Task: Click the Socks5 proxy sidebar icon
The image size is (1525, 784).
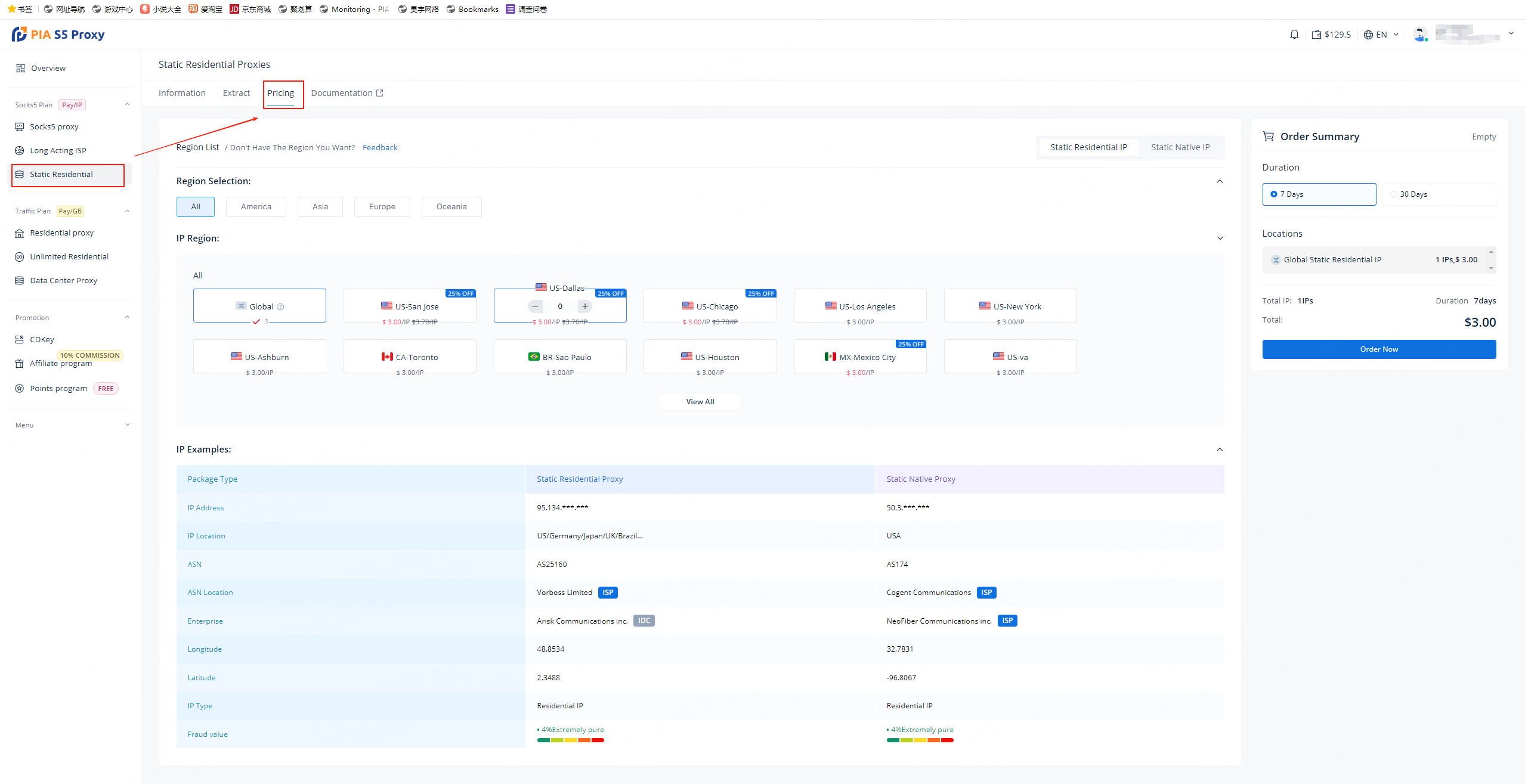Action: click(x=20, y=127)
